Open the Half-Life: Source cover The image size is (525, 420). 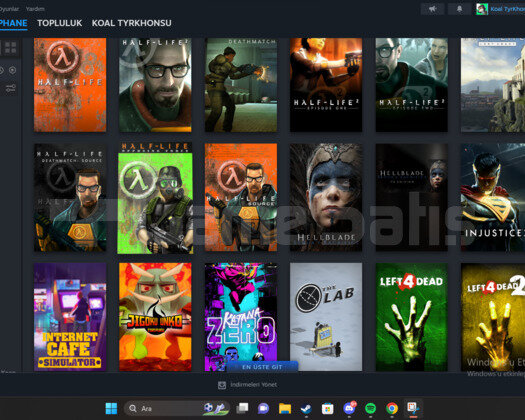click(241, 197)
